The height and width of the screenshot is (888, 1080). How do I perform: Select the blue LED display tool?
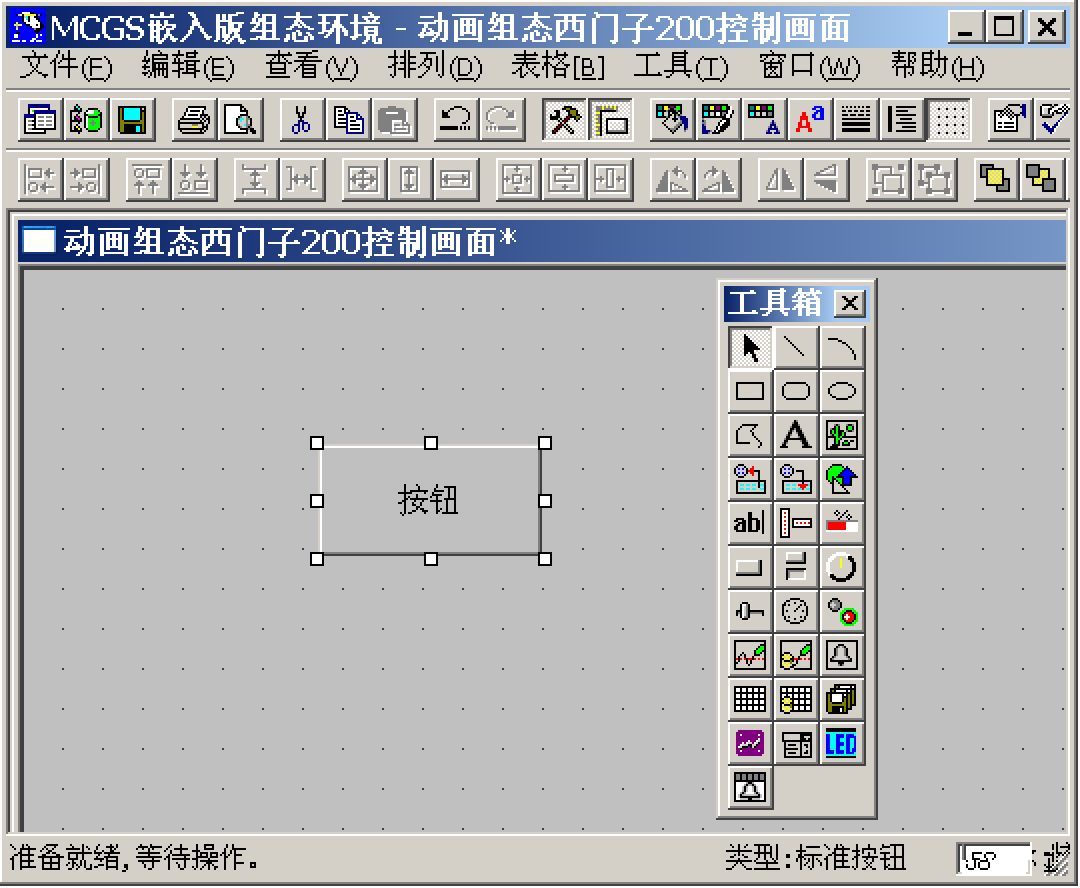[842, 744]
